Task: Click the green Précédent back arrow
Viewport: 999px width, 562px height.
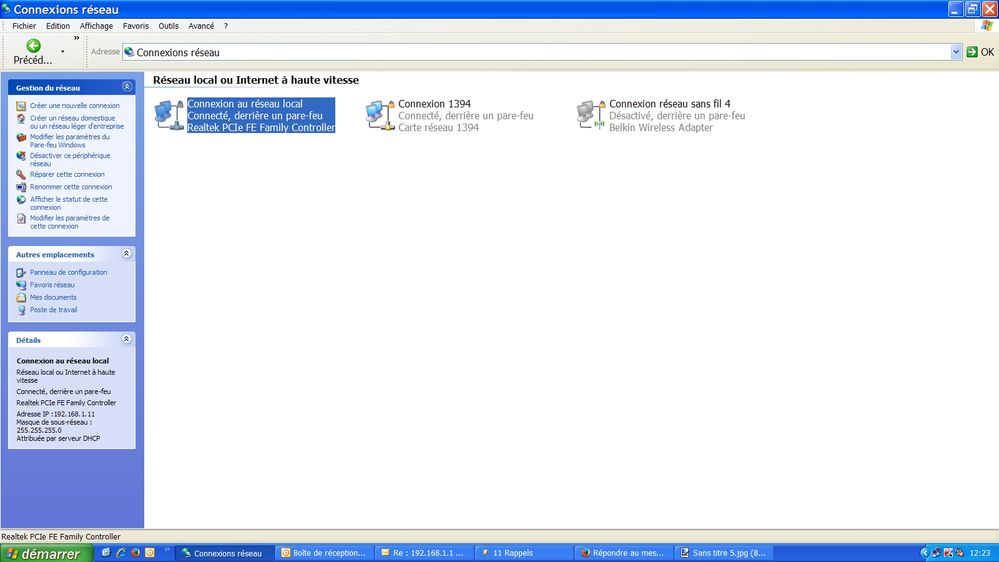Action: pos(33,45)
